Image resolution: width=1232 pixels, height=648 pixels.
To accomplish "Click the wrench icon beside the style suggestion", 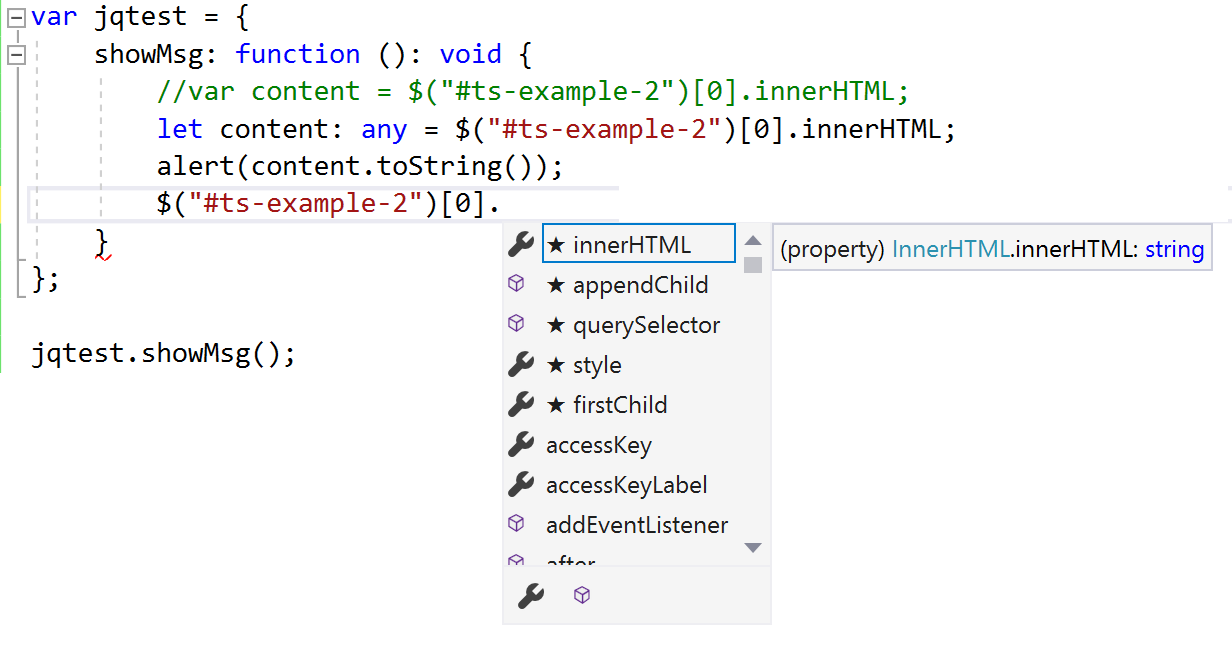I will click(x=521, y=364).
